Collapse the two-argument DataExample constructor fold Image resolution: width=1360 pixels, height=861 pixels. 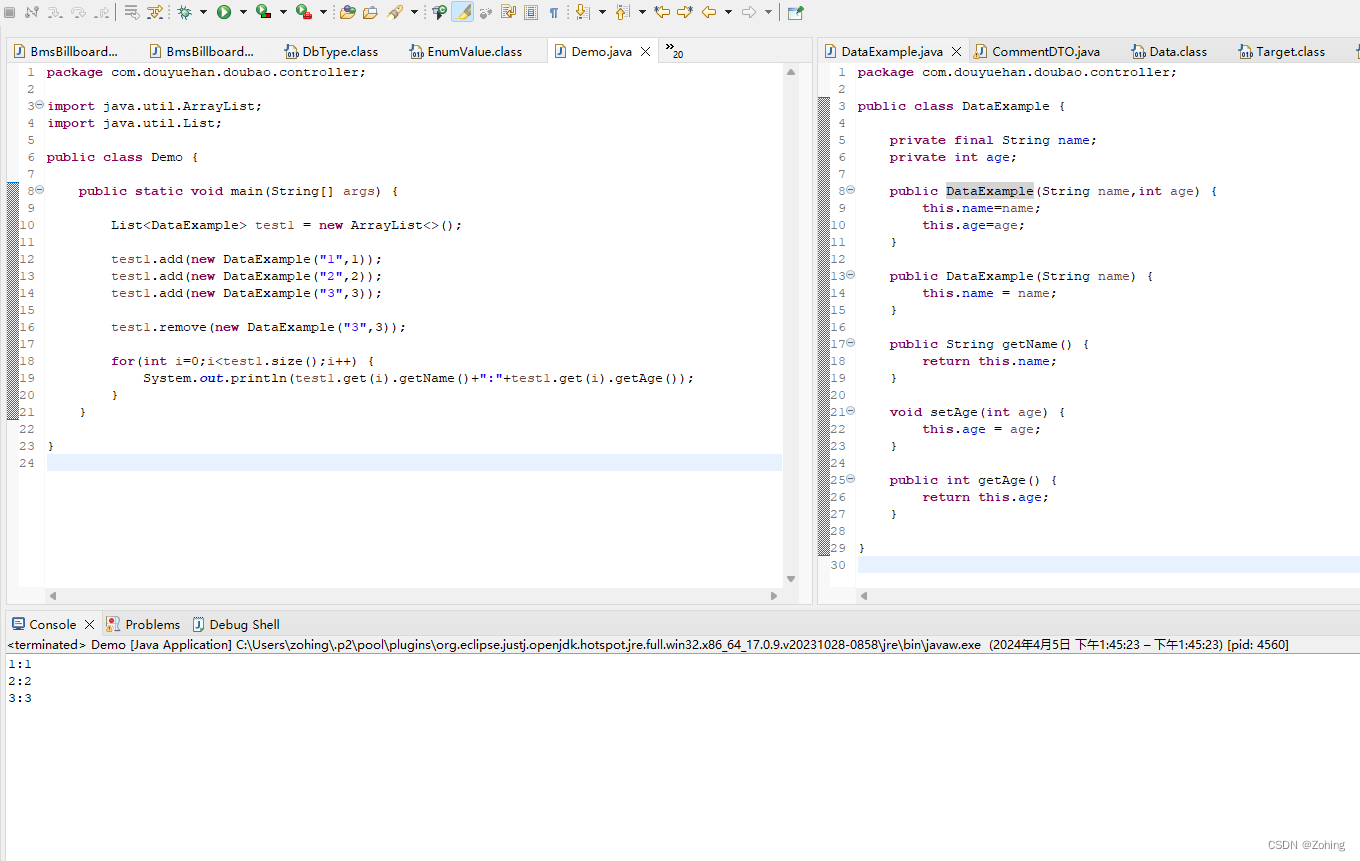pos(851,190)
